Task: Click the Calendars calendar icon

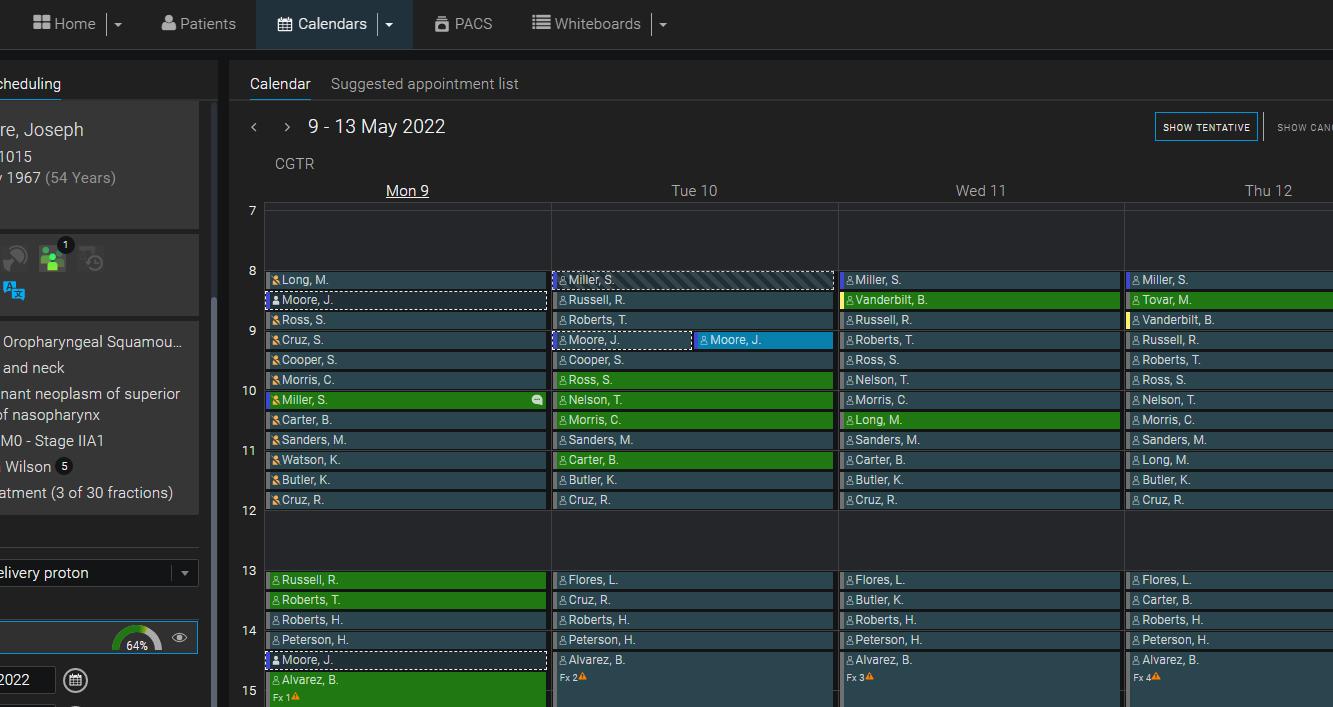Action: click(x=285, y=24)
